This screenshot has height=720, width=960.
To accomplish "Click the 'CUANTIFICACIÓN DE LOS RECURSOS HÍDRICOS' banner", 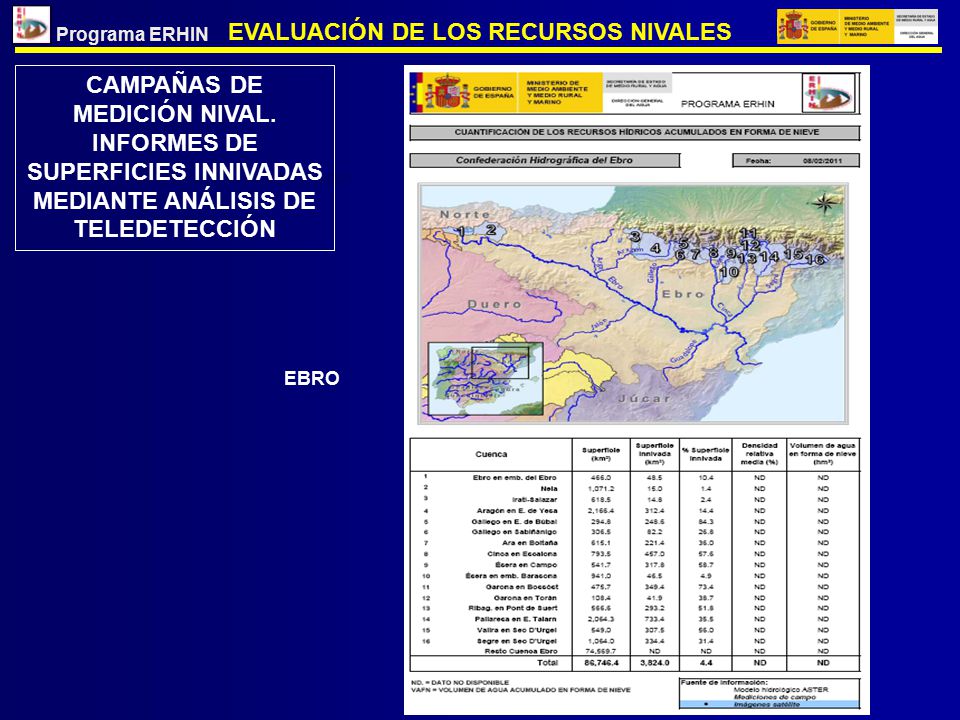I will [635, 132].
